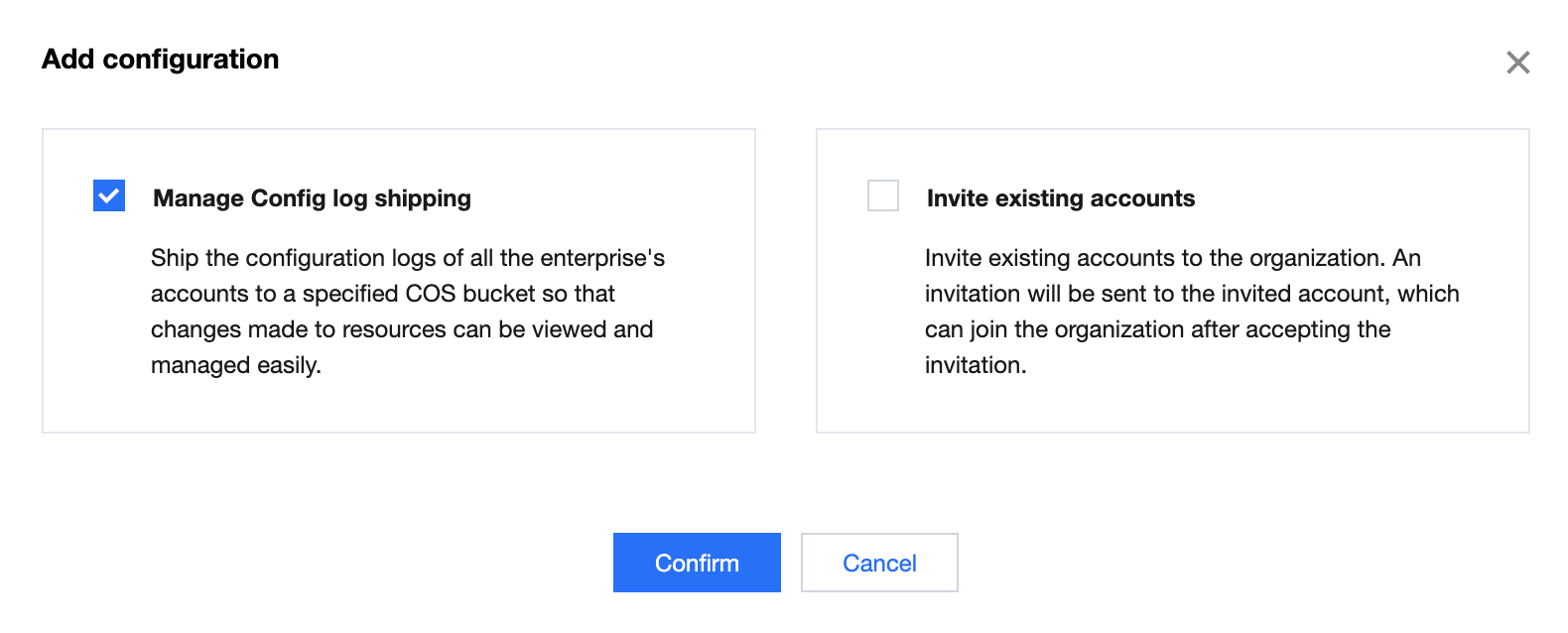
Task: Click the 'invitation.' last line of right card
Action: [x=975, y=365]
